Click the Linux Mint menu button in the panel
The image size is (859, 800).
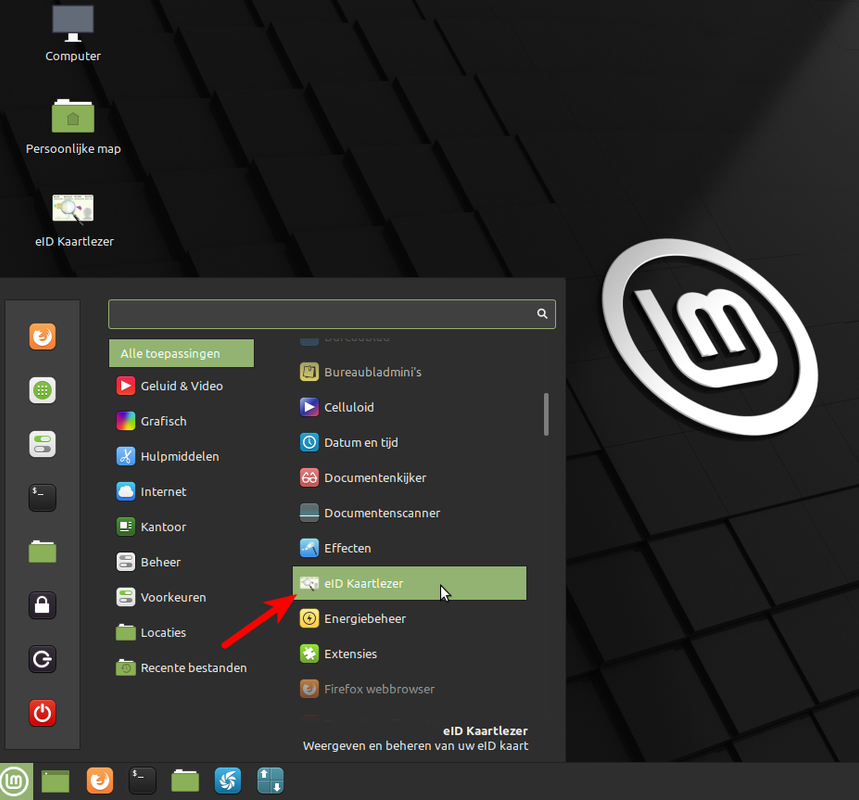coord(16,781)
